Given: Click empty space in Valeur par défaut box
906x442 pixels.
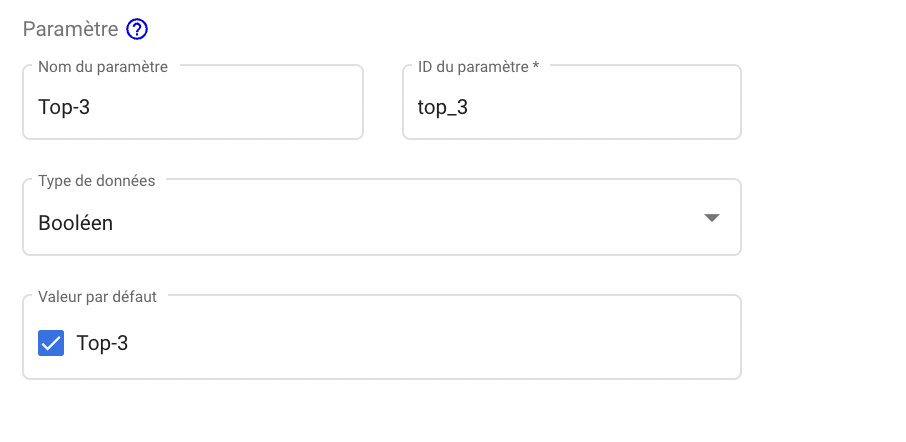Looking at the screenshot, I should click(x=433, y=343).
